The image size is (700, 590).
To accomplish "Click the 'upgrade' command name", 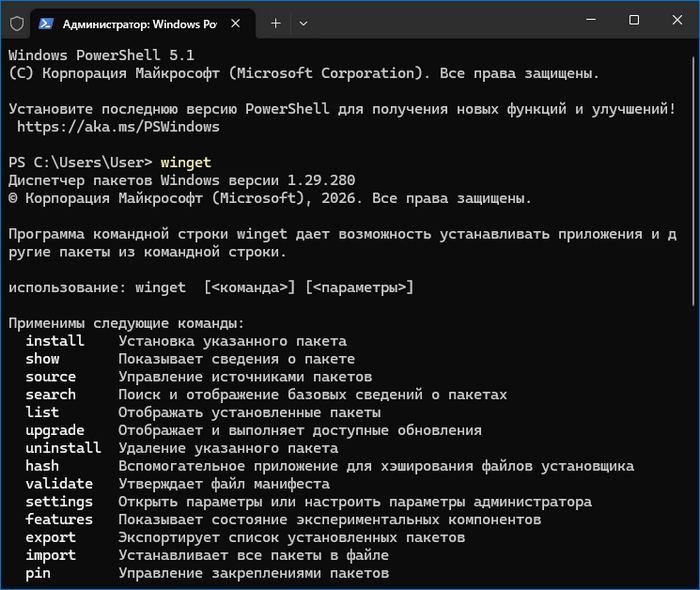I will pos(55,431).
